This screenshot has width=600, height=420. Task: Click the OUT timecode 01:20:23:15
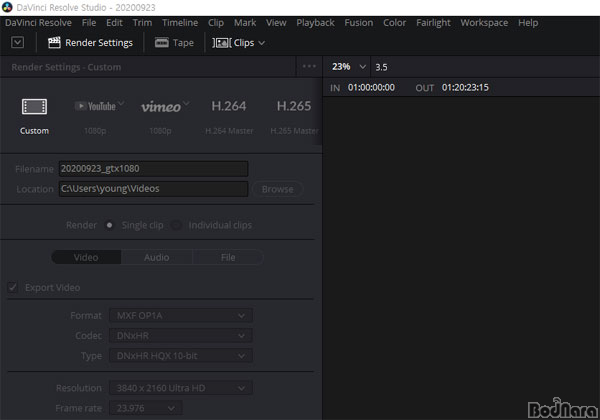coord(465,88)
